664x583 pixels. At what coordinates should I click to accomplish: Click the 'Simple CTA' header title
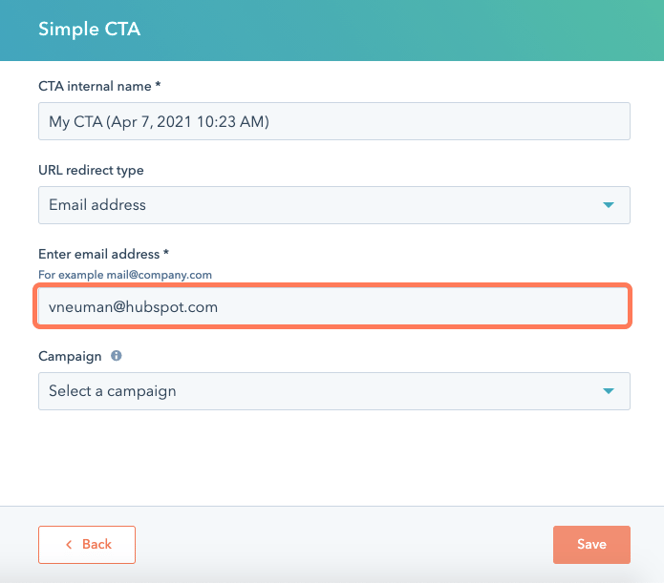point(89,29)
